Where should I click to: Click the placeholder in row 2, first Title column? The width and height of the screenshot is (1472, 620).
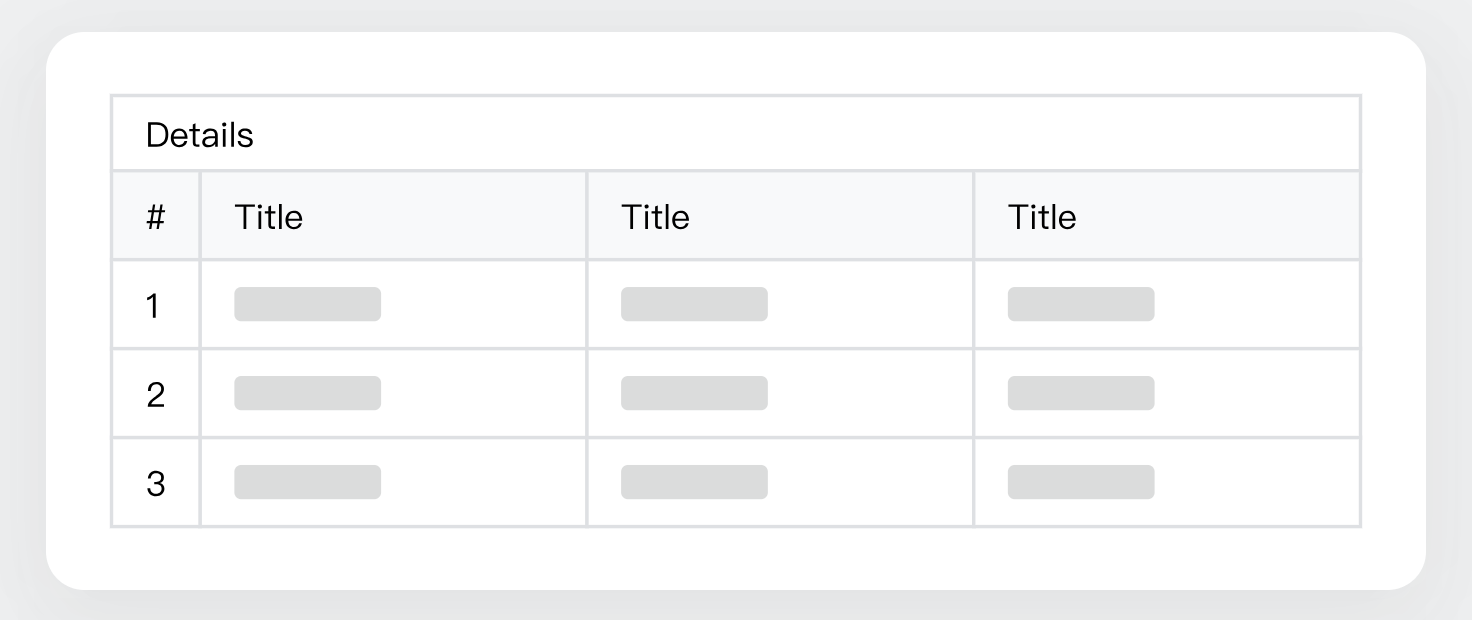coord(308,393)
